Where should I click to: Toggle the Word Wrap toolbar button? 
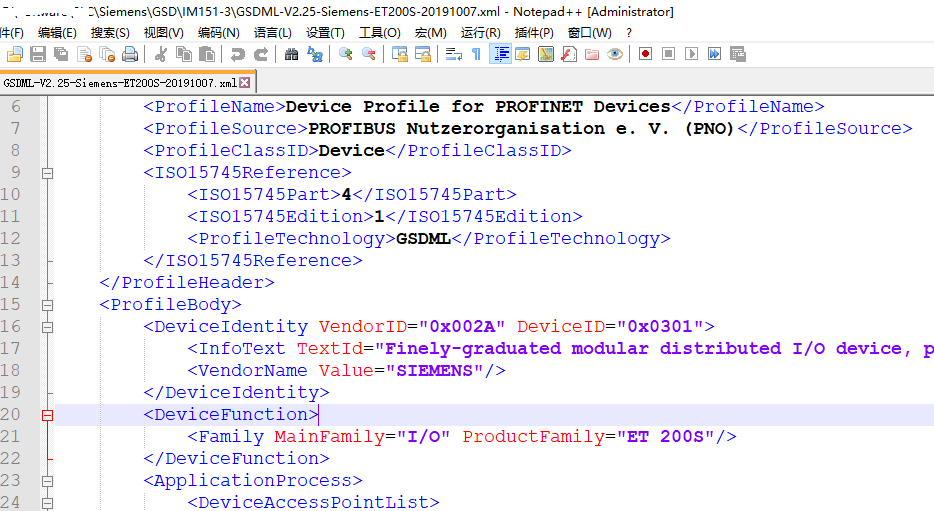point(453,55)
